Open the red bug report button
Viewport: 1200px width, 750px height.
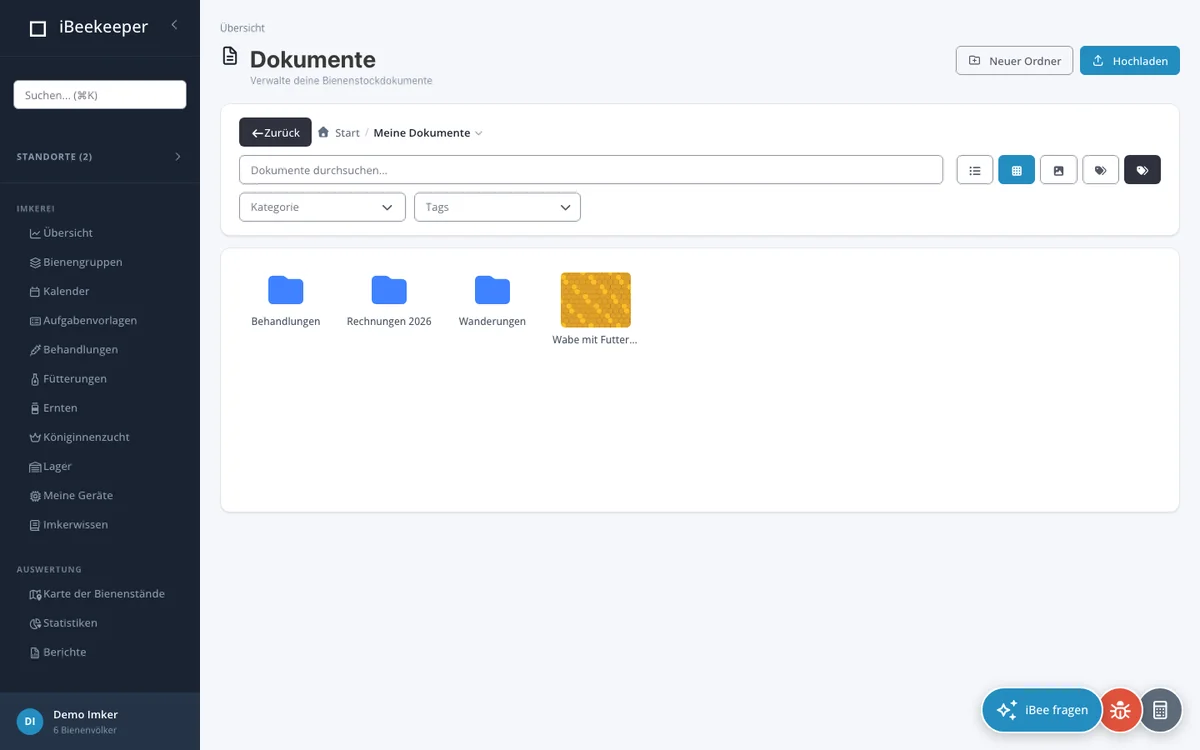click(1120, 710)
